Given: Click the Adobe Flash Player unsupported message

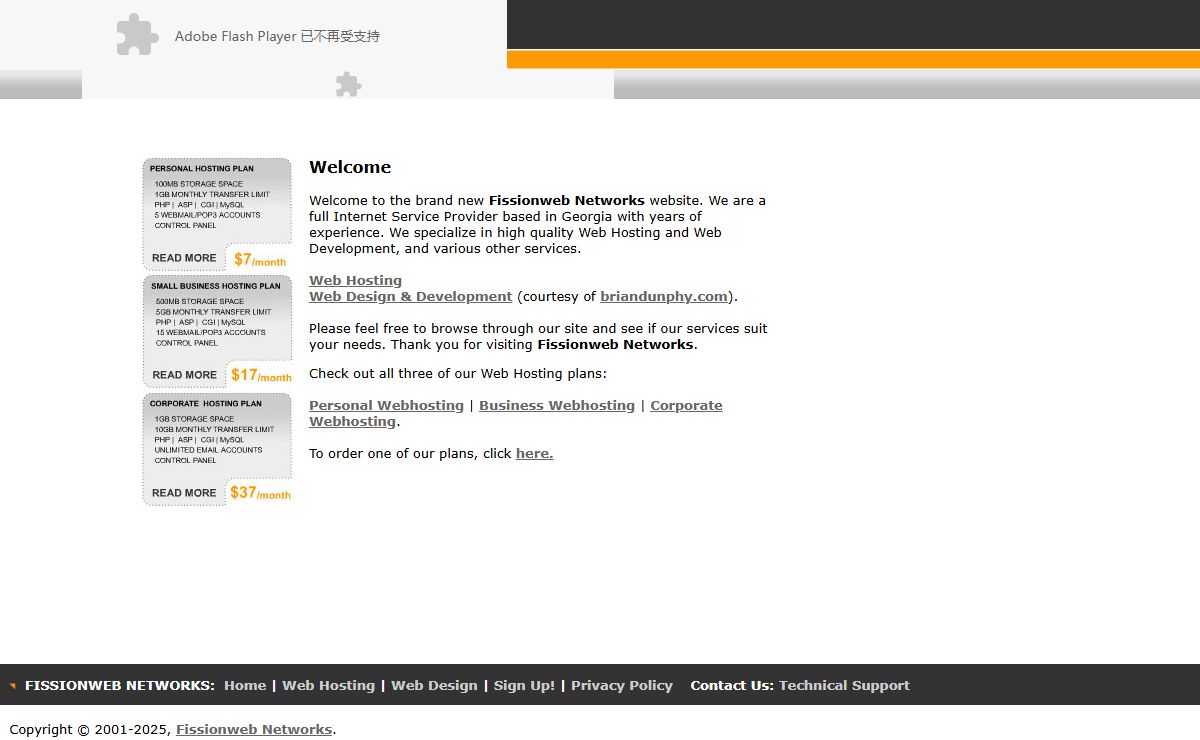Looking at the screenshot, I should point(277,36).
